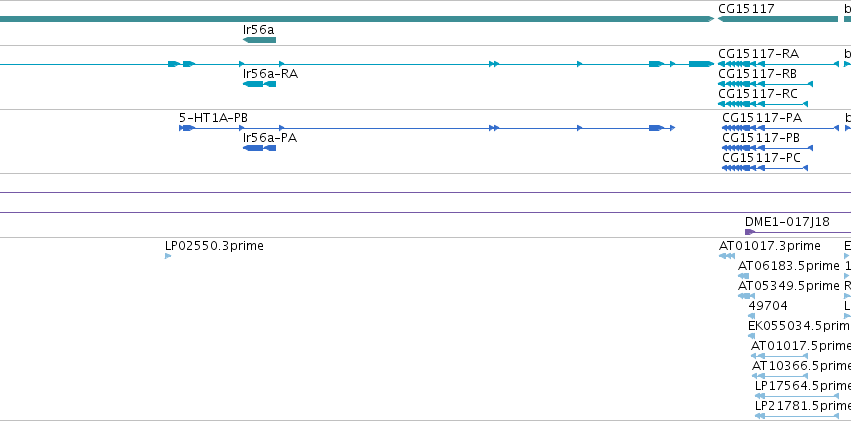851x421 pixels.
Task: Select the AT05349.5prime EST label
Action: coord(789,286)
